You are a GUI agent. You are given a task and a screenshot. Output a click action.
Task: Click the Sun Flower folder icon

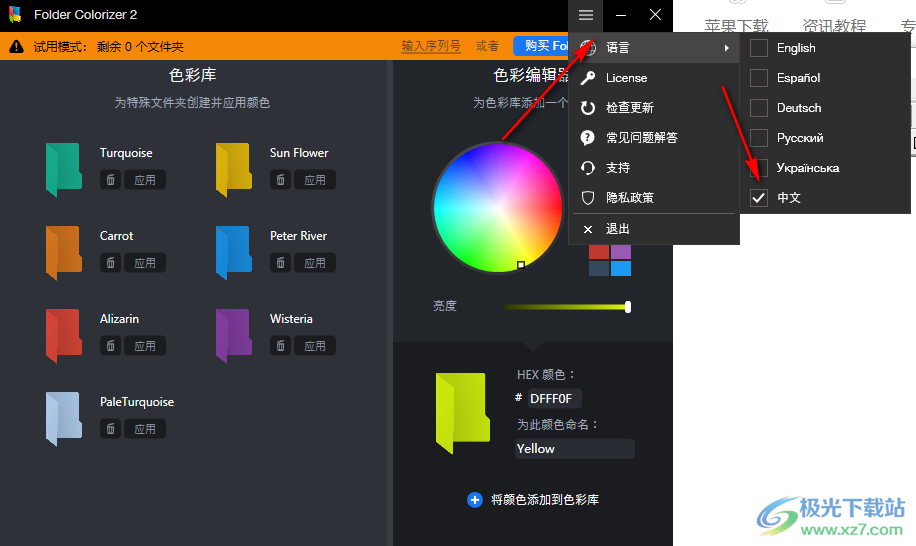point(234,169)
